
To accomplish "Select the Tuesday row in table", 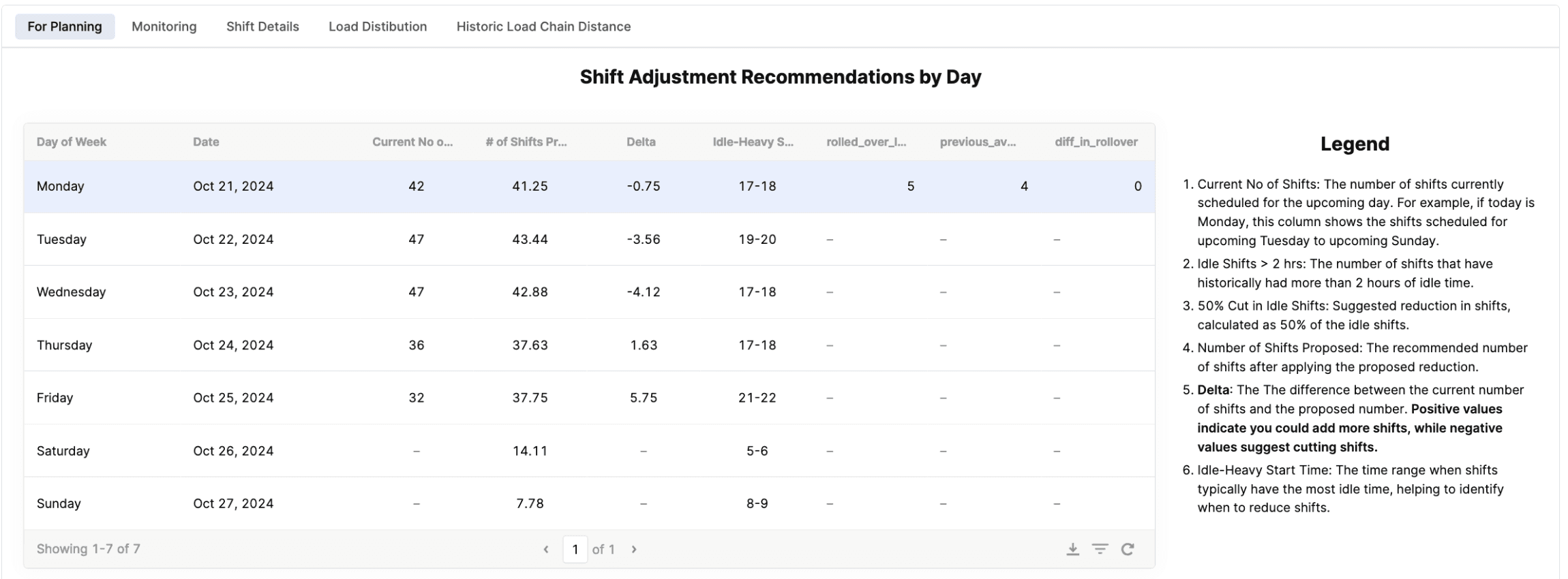I will click(589, 239).
